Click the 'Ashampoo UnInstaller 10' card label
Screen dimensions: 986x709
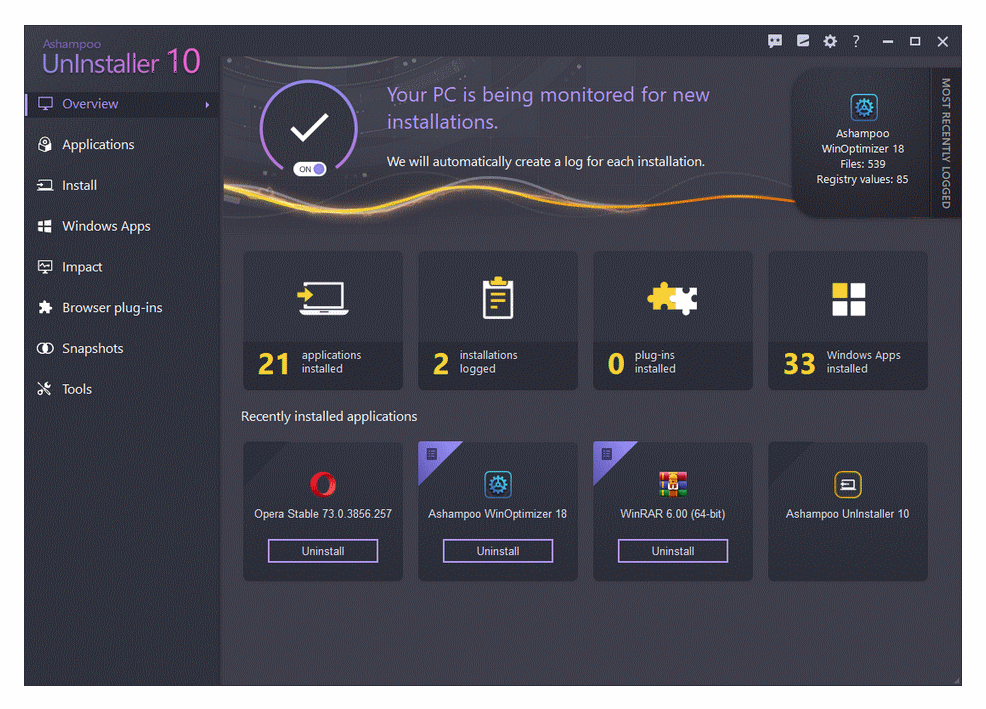point(848,514)
